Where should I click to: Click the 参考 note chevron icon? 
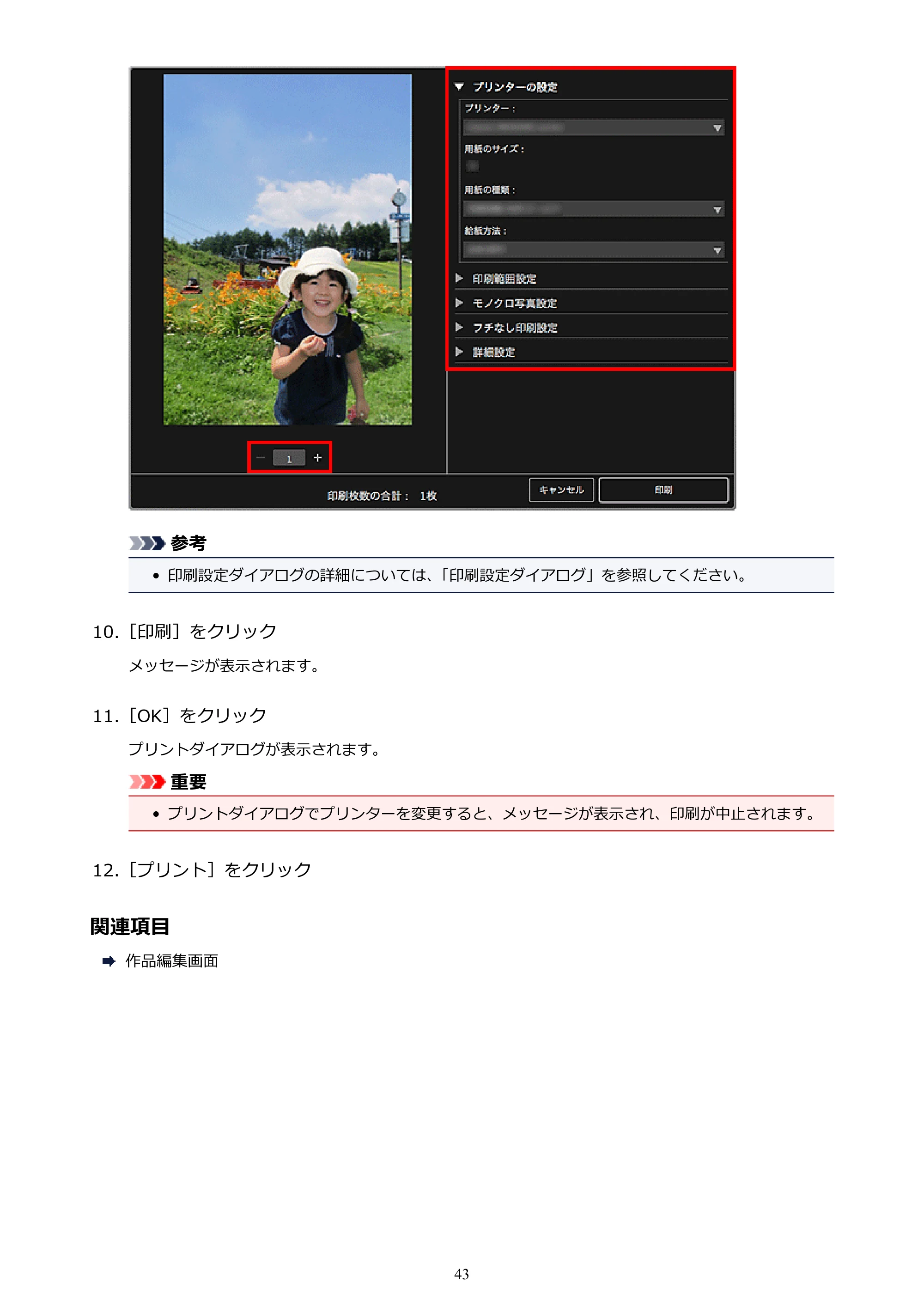point(147,544)
